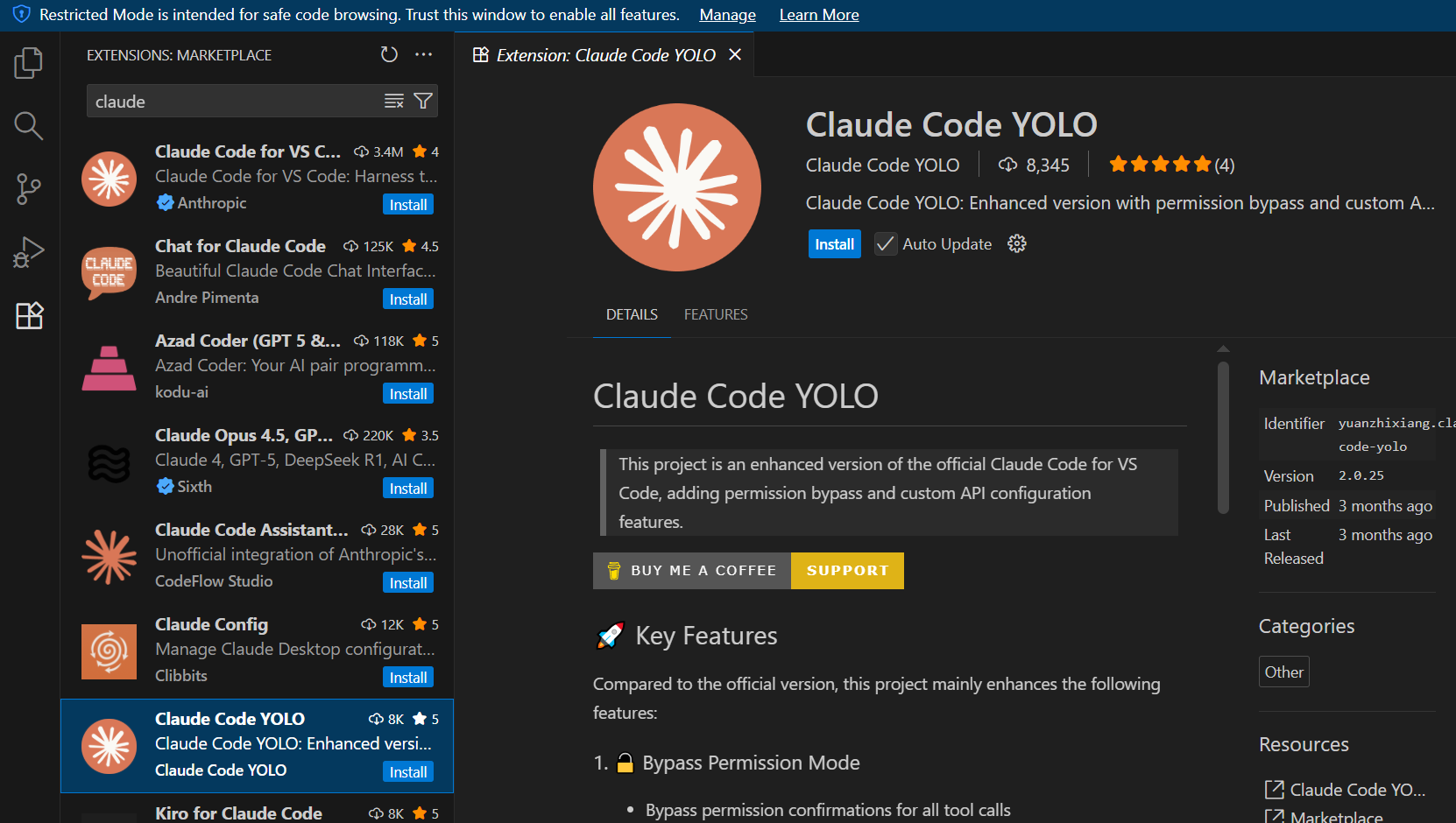Install the Claude Code YOLO extension
Viewport: 1456px width, 823px height.
[834, 243]
